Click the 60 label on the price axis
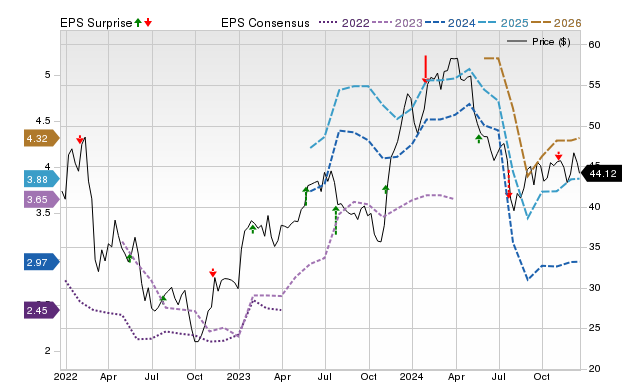The image size is (640, 382). click(x=595, y=44)
